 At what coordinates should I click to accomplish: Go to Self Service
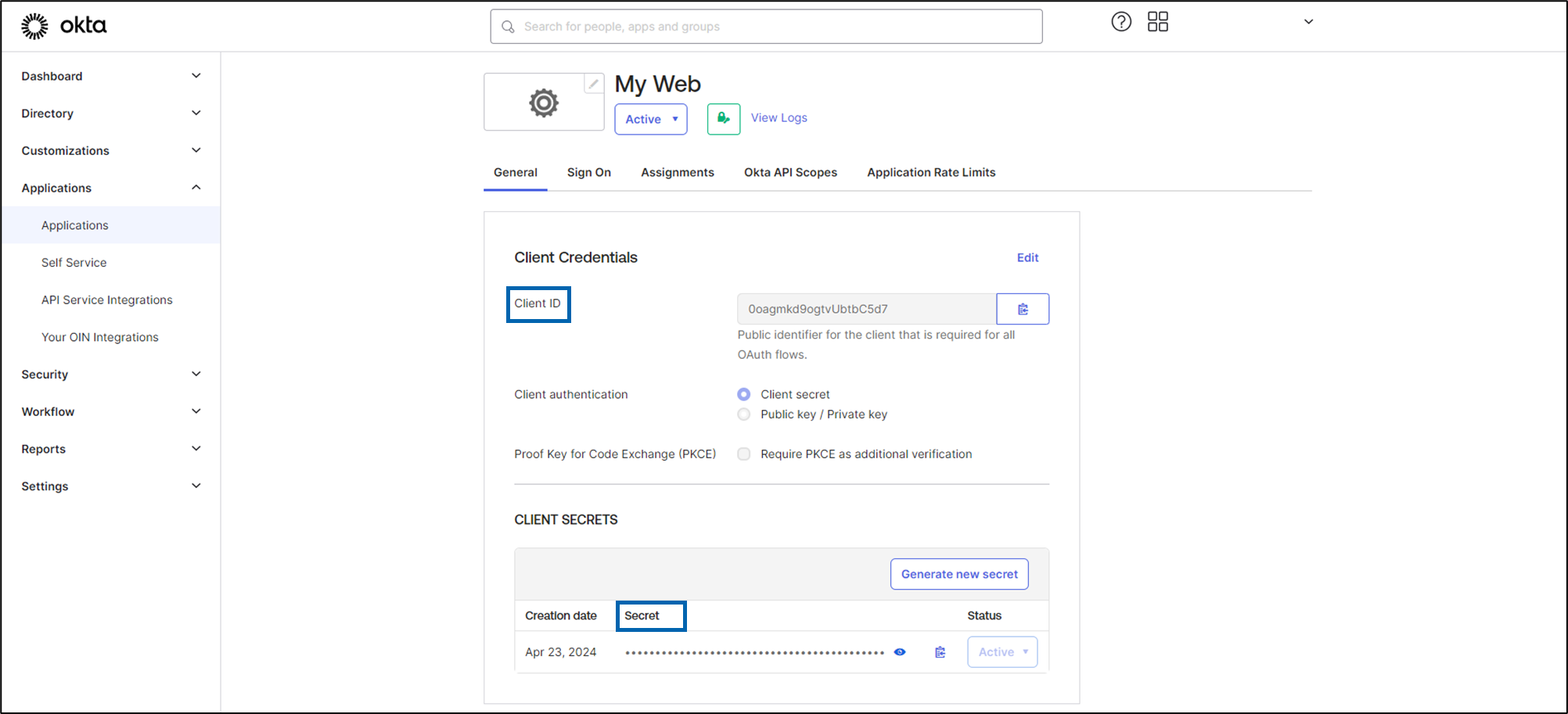coord(74,263)
